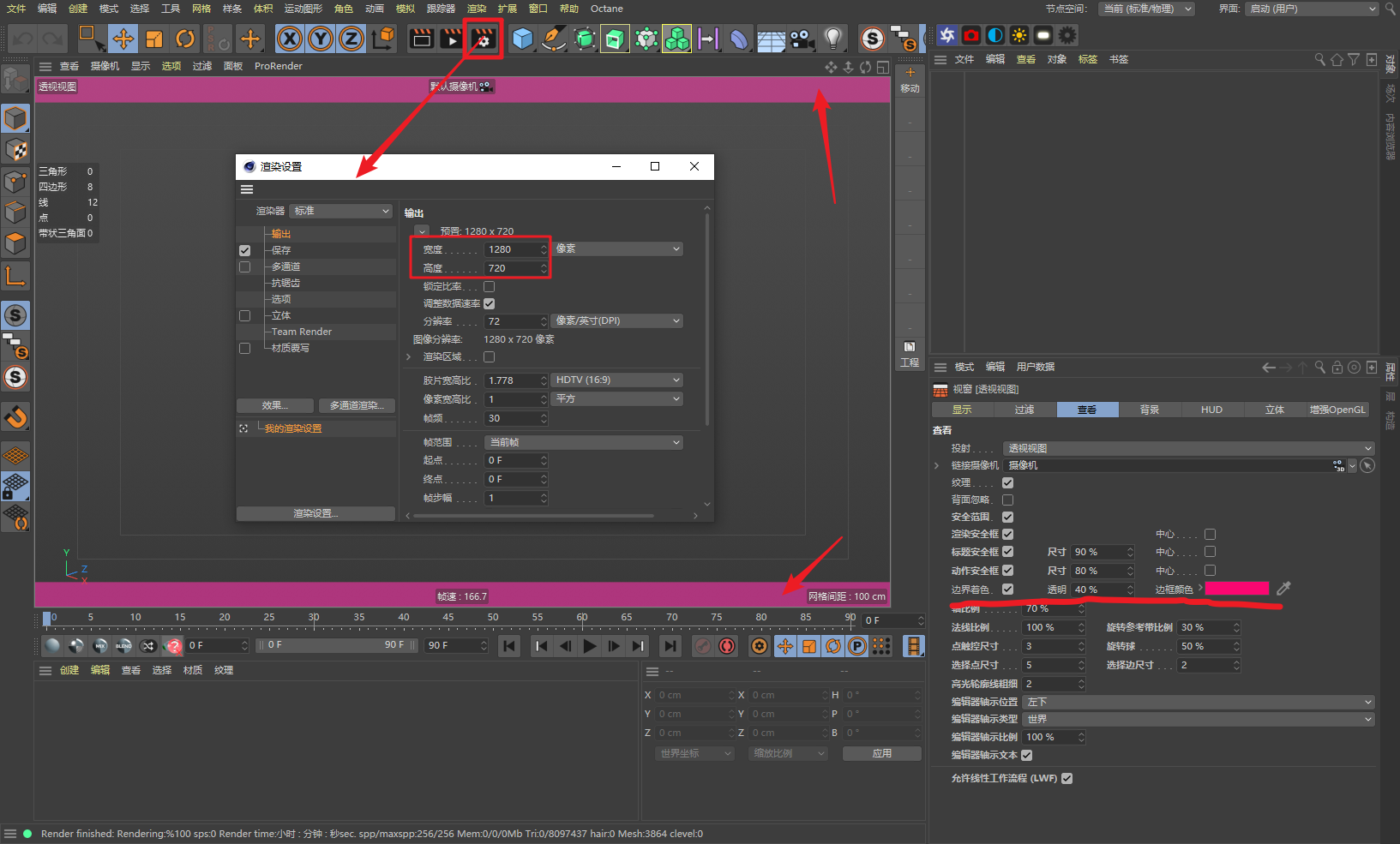The height and width of the screenshot is (844, 1400).
Task: Select the Move tool in top toolbar
Action: [x=123, y=39]
